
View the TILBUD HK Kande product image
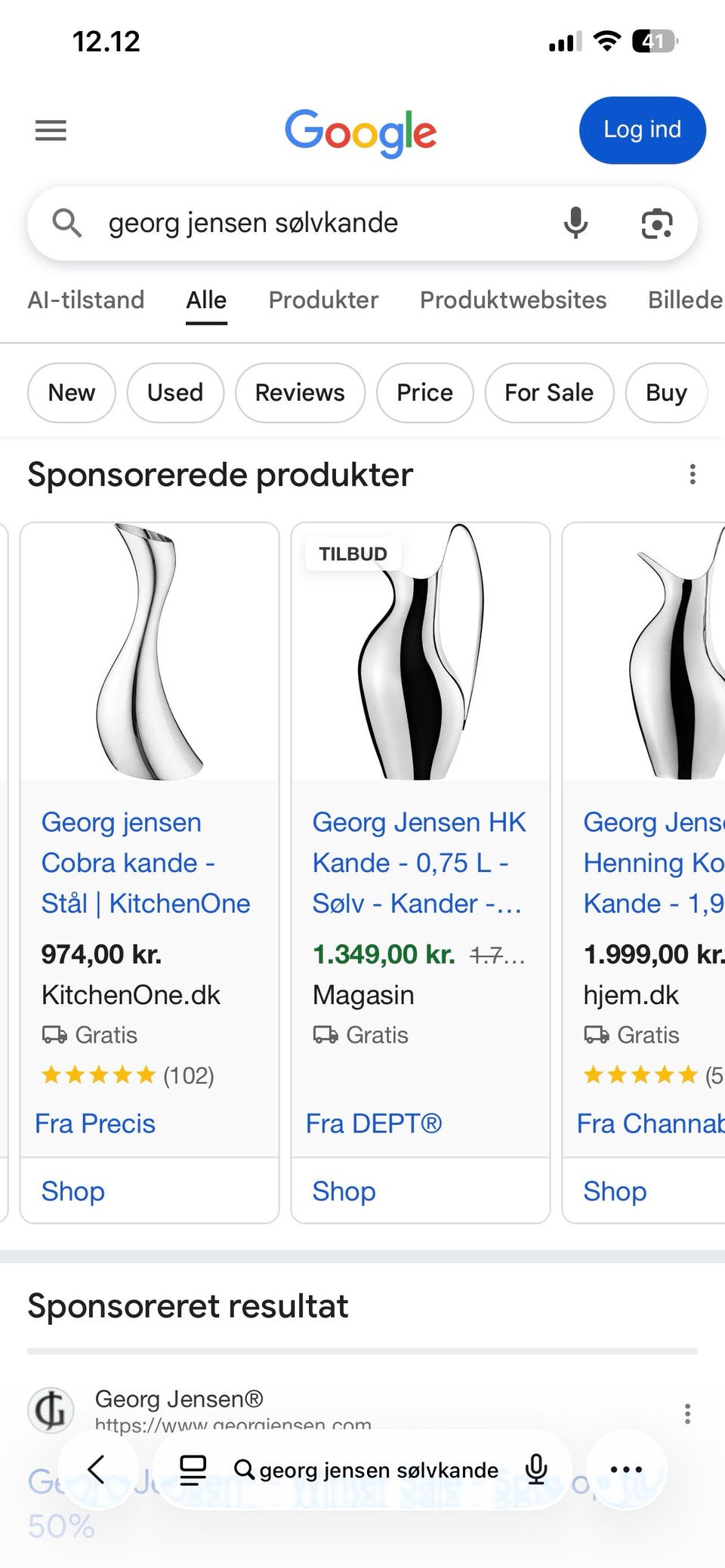pyautogui.click(x=421, y=652)
